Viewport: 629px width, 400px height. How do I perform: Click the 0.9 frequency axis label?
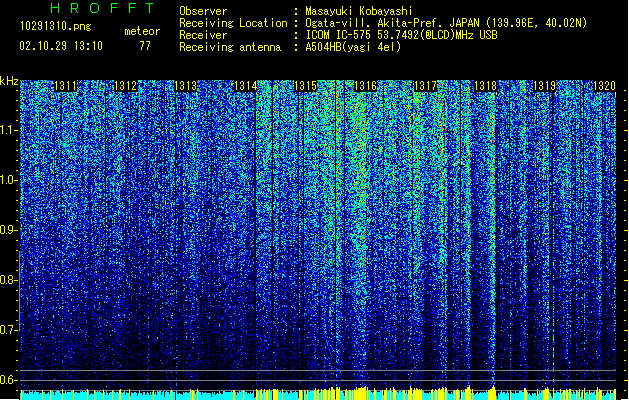pyautogui.click(x=9, y=230)
